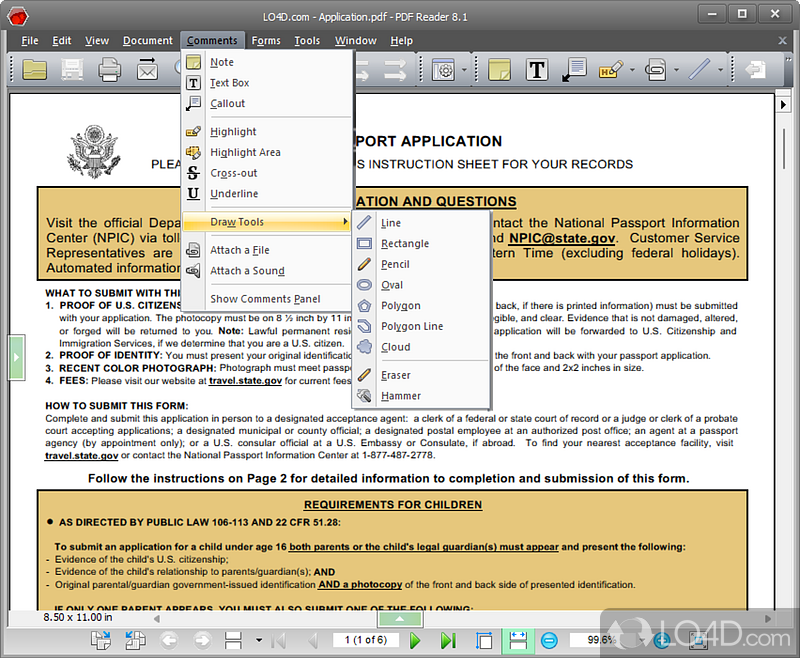Image resolution: width=800 pixels, height=658 pixels.
Task: Open the View menu
Action: 96,40
